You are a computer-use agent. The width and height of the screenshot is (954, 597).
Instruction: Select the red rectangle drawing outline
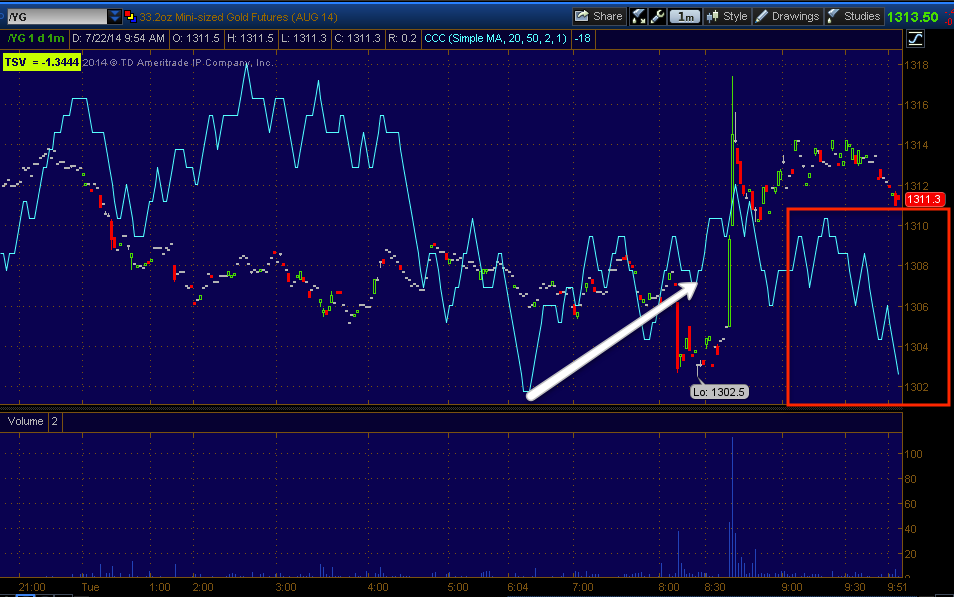868,307
